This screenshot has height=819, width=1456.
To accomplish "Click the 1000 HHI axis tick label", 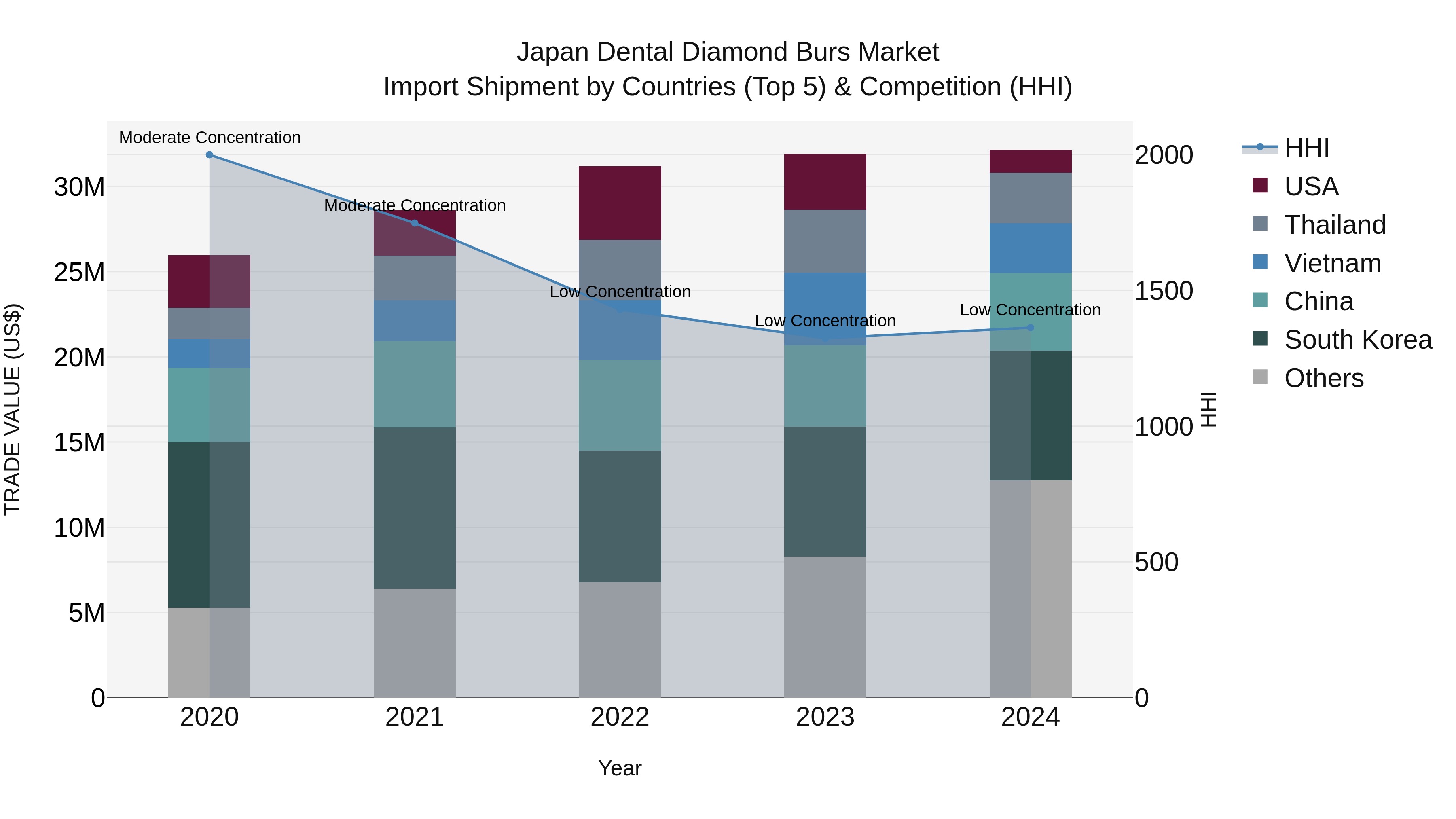I will [x=1164, y=427].
